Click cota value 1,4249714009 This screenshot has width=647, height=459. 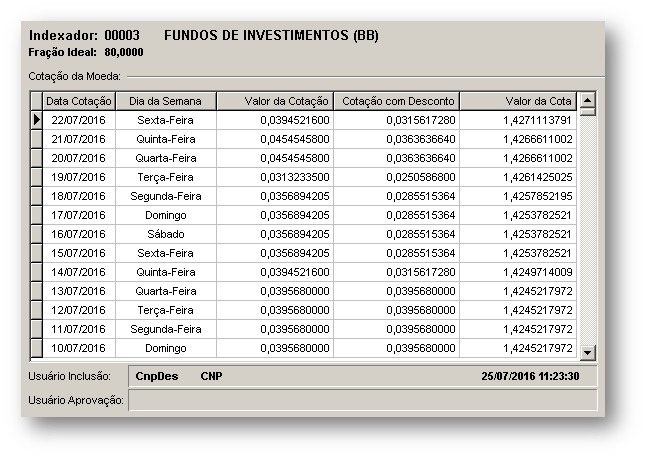click(x=518, y=272)
